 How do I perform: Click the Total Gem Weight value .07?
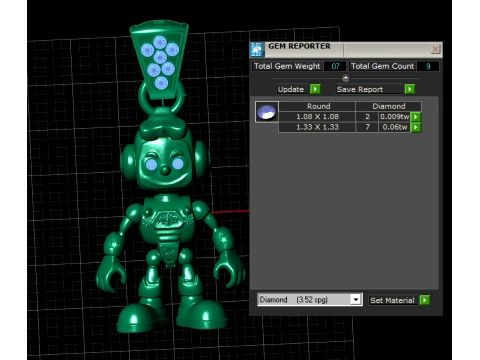tap(335, 66)
